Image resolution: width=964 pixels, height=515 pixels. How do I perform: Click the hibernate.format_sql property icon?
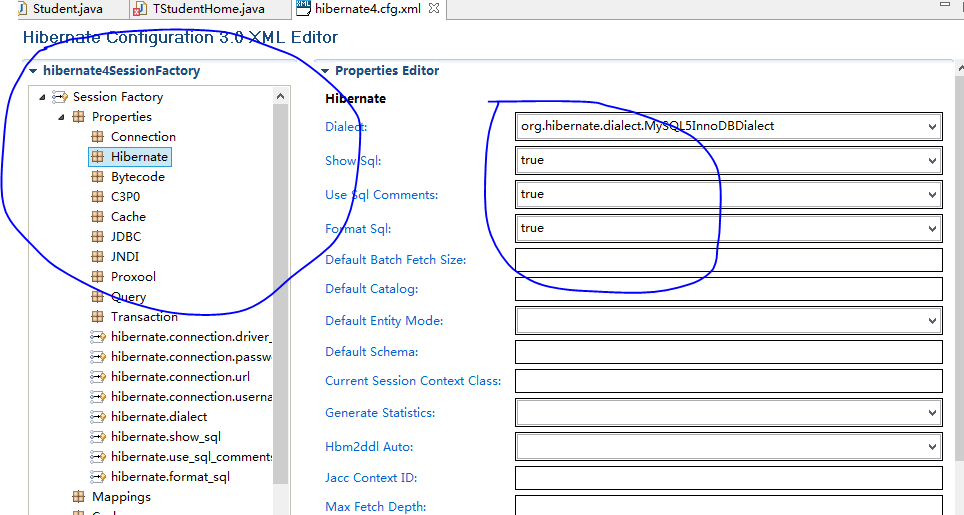coord(98,477)
